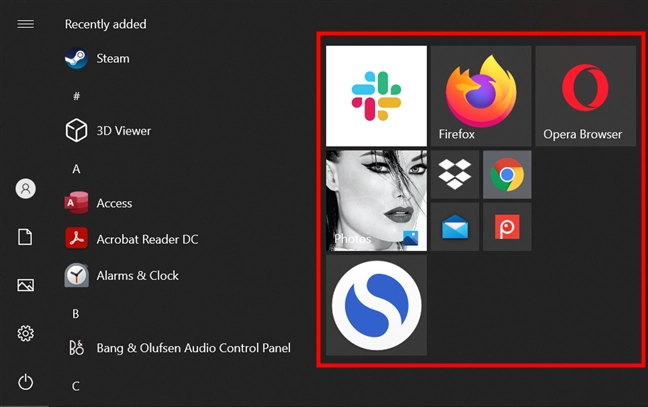Launch Firefox from its tile
This screenshot has width=648, height=407.
(x=481, y=96)
